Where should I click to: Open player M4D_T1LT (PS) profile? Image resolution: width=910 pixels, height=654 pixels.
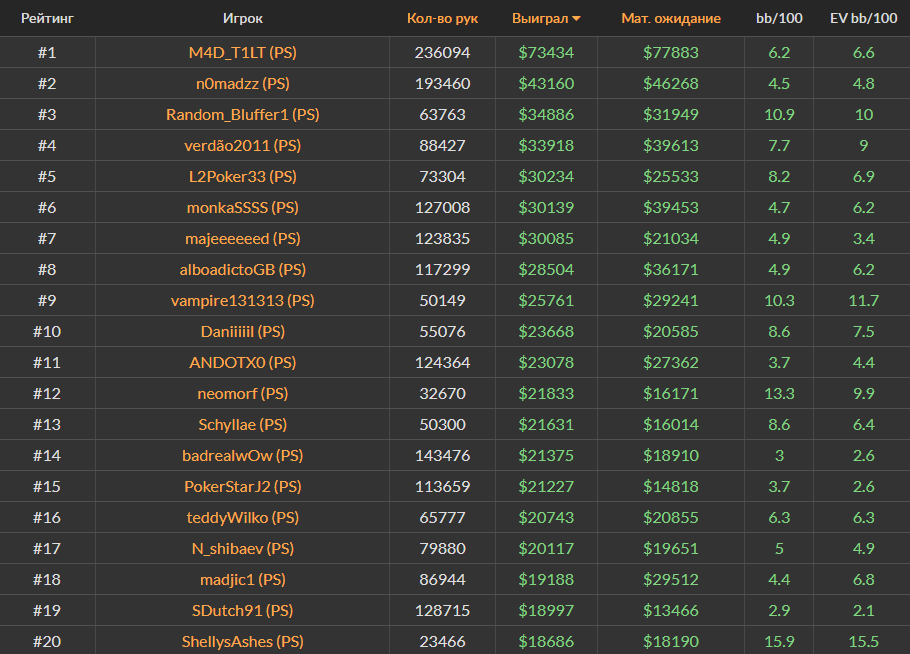tap(243, 52)
